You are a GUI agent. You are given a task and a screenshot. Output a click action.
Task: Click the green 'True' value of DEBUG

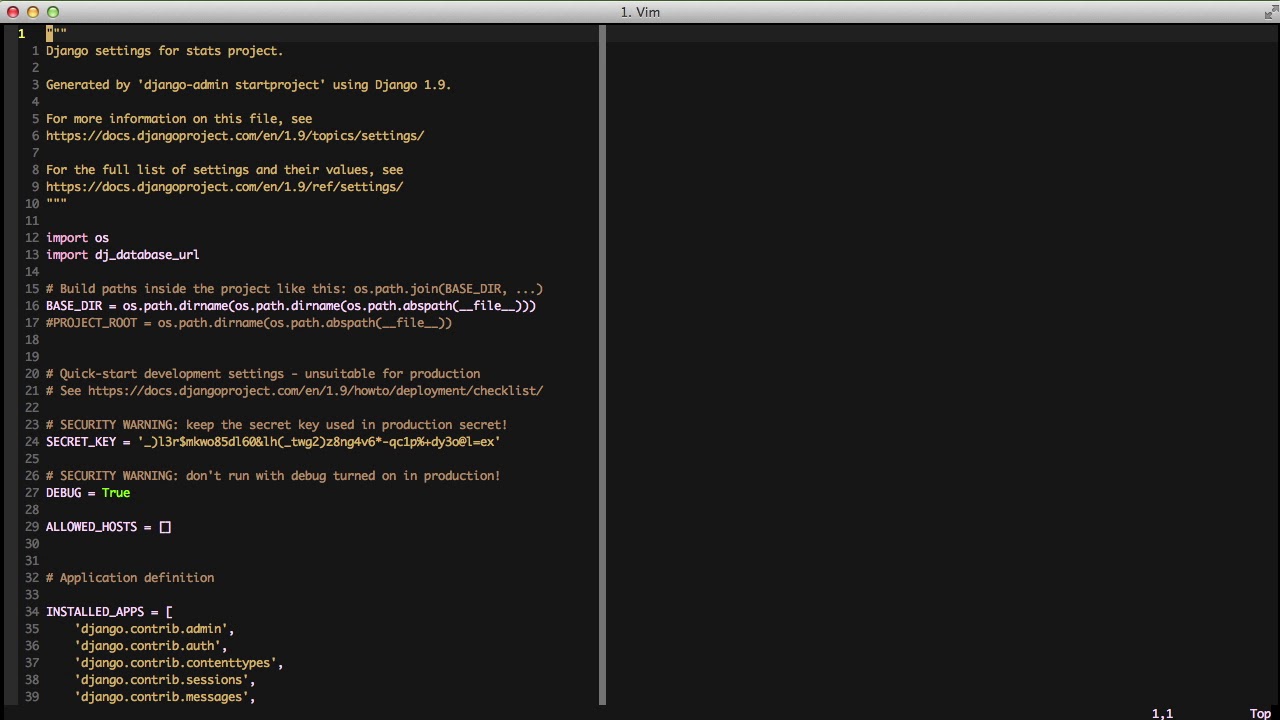point(116,493)
